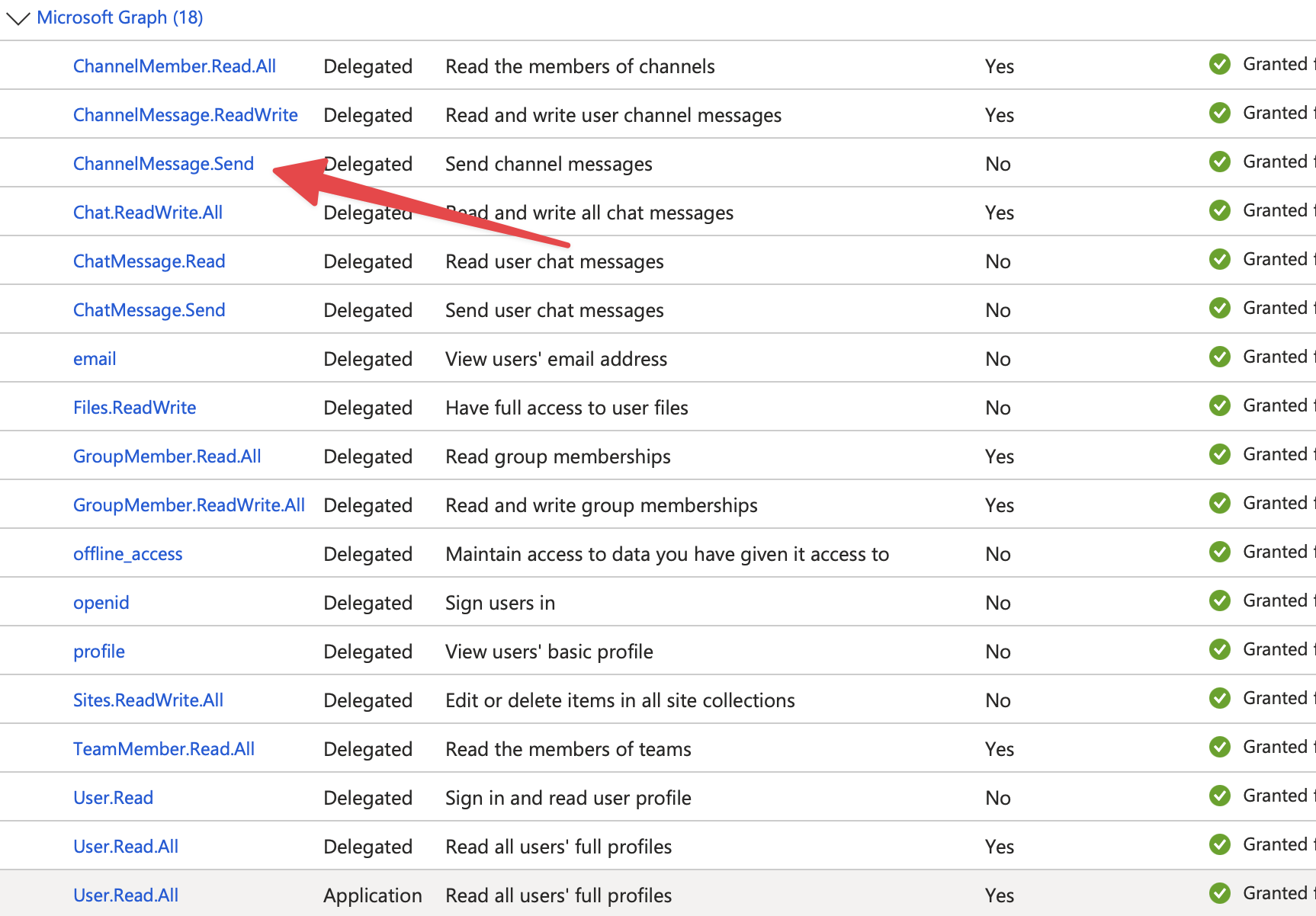Select the "Read user chat messages" description
1316x916 pixels.
[555, 261]
